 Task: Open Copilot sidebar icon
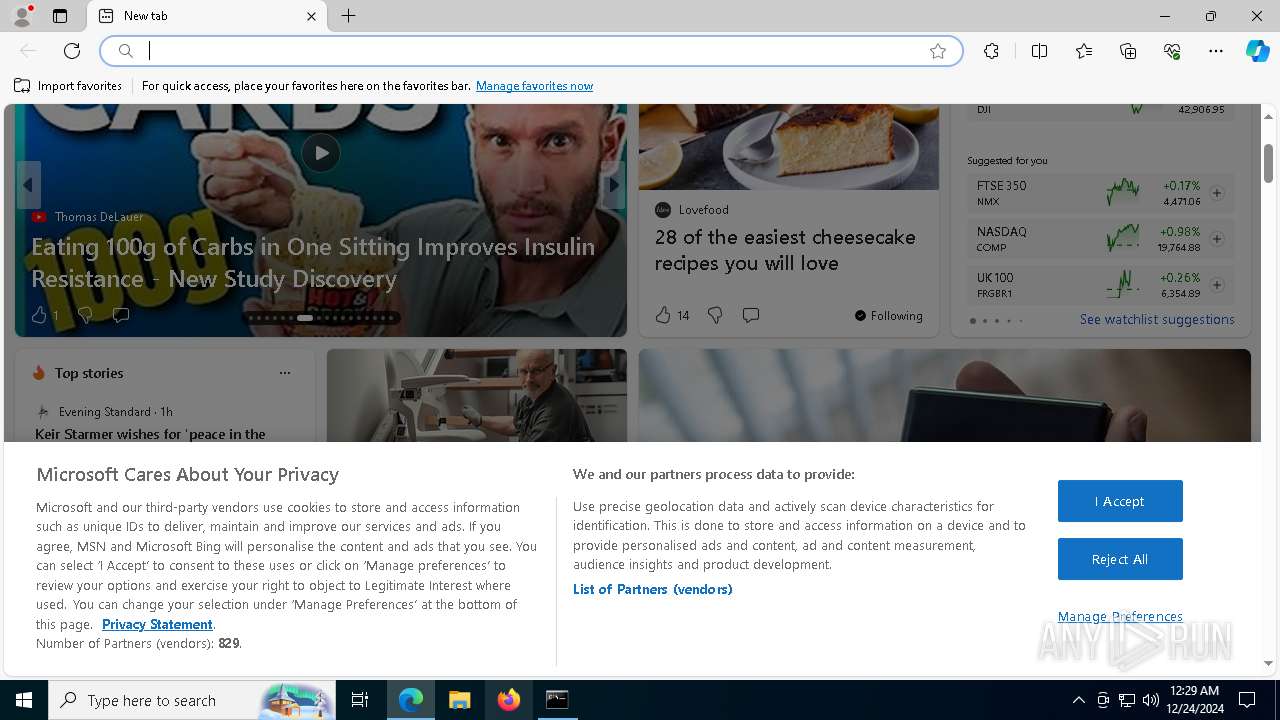[1257, 51]
